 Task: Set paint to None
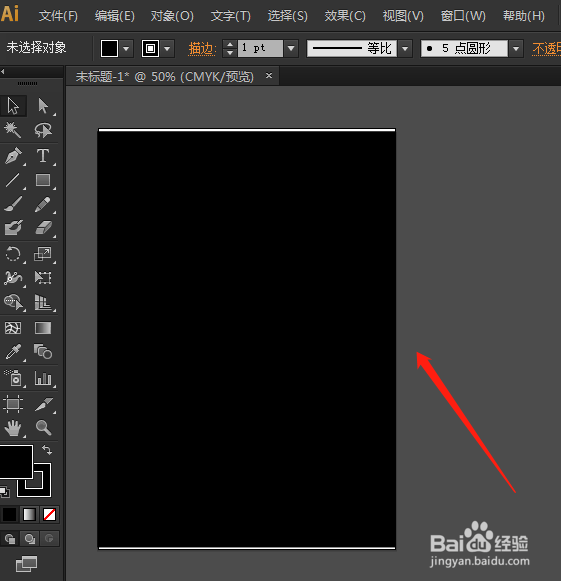click(49, 514)
